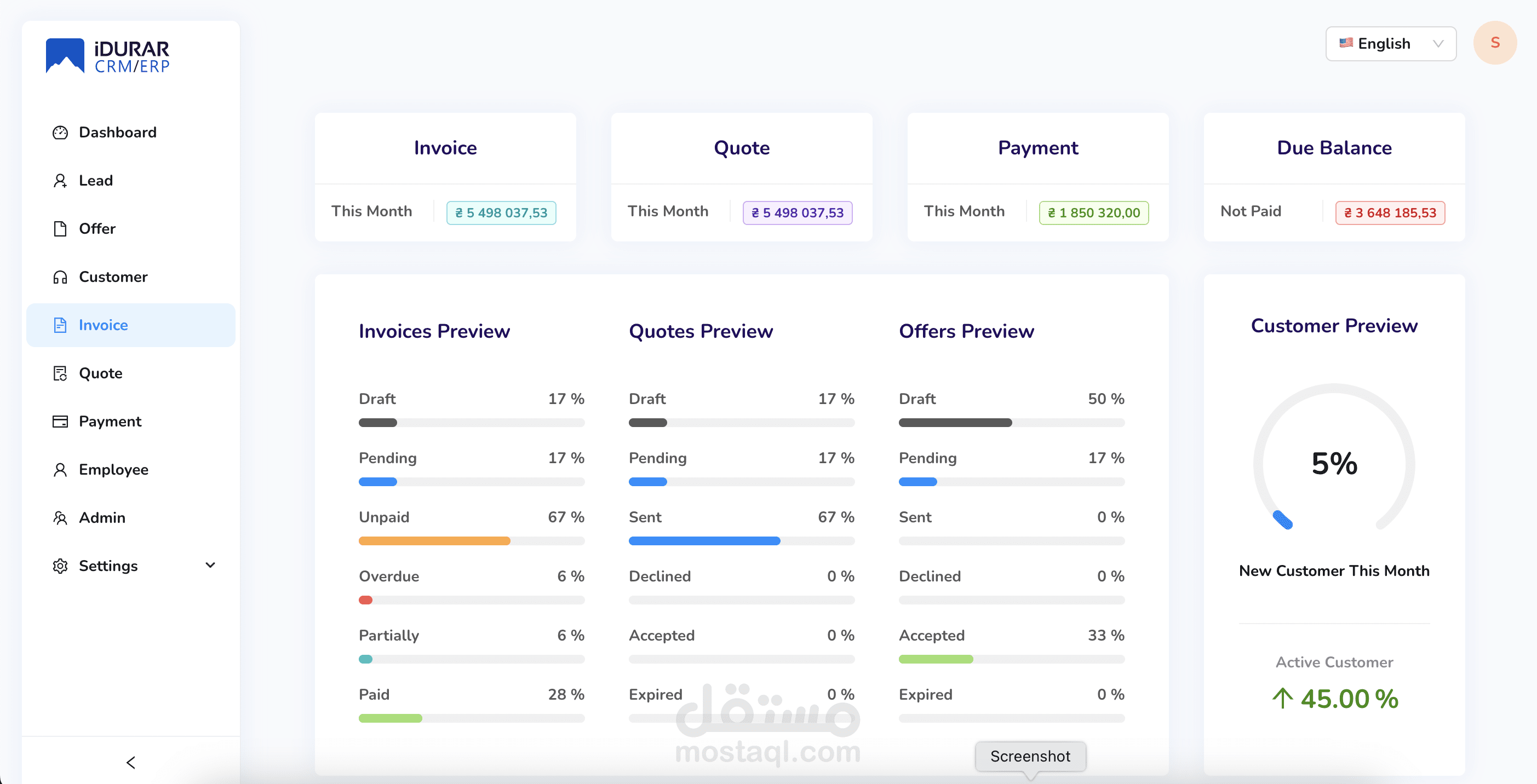
Task: Click the 33 % Accepted value in Offers
Action: click(x=1105, y=636)
